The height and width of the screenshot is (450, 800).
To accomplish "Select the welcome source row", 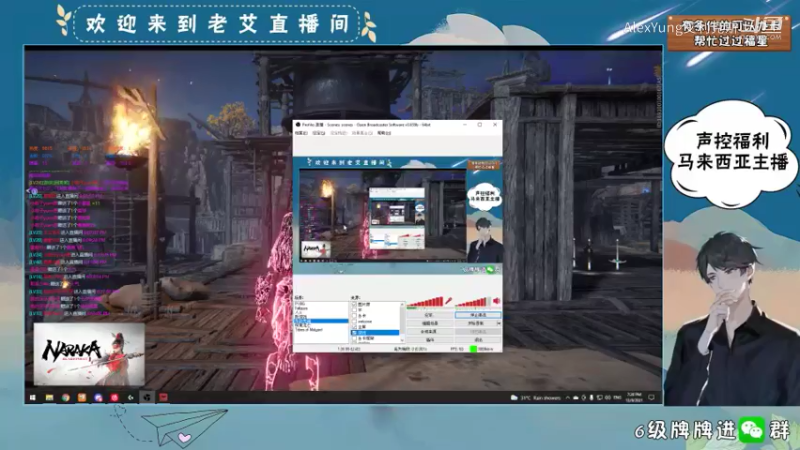I will coord(375,321).
